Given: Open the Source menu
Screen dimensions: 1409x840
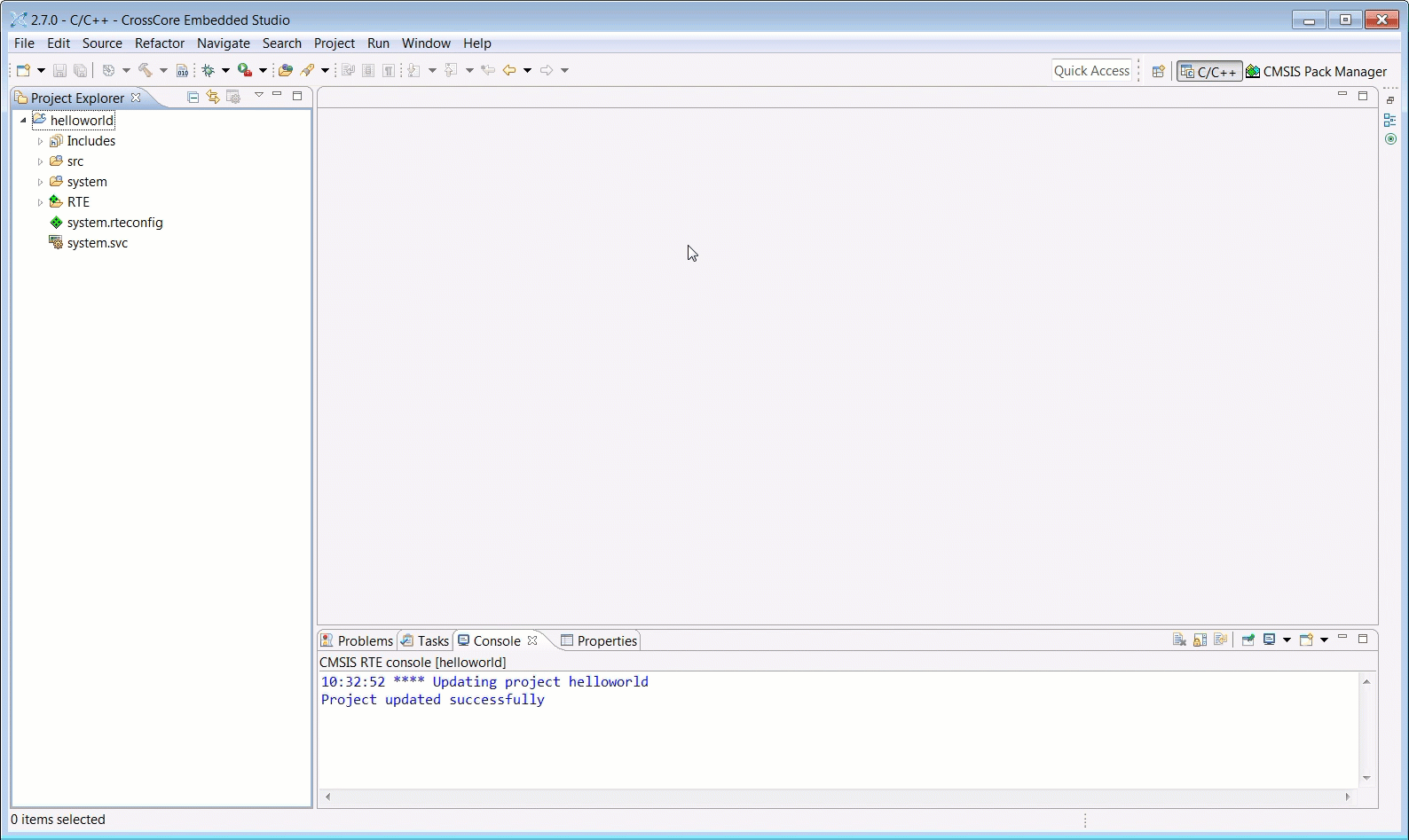Looking at the screenshot, I should (x=102, y=43).
